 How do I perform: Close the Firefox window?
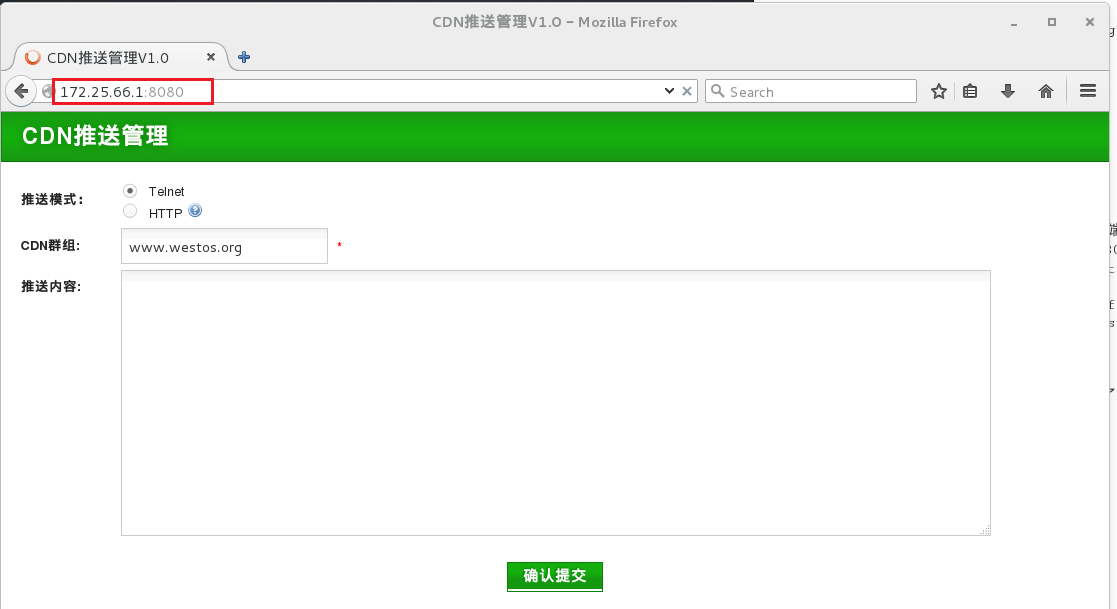[x=1090, y=23]
